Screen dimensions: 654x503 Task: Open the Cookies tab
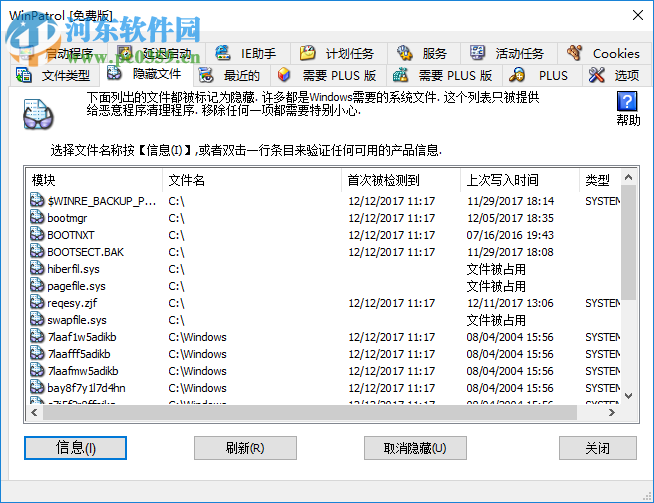(x=604, y=53)
